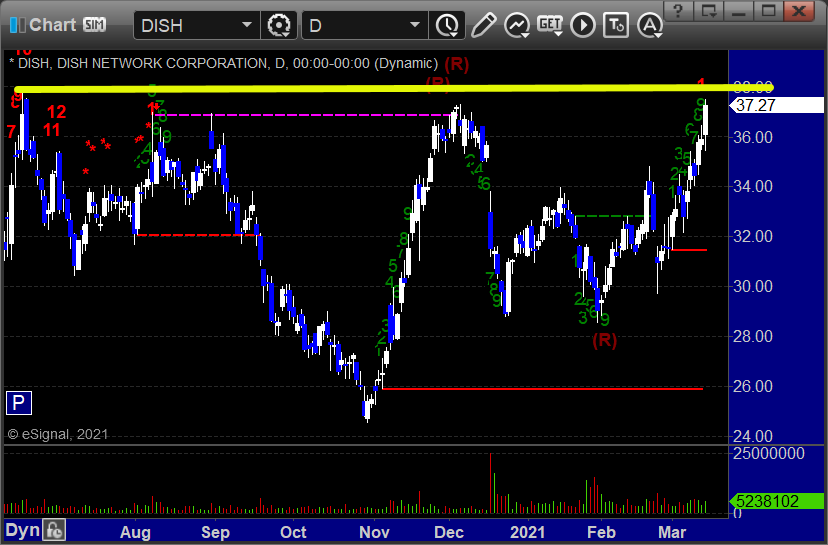Image resolution: width=828 pixels, height=545 pixels.
Task: Click the Sep label on time axis
Action: (215, 532)
